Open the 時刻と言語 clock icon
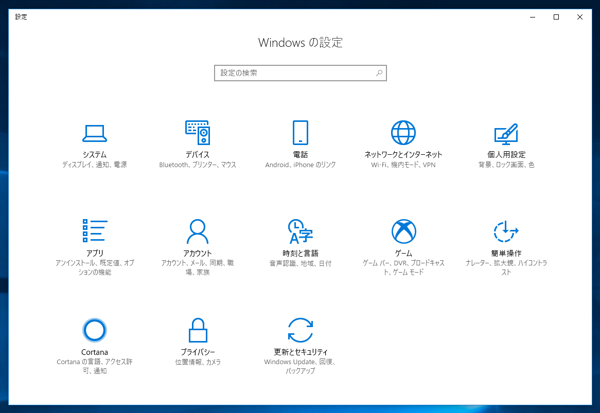Viewport: 600px width, 413px height. (x=300, y=231)
